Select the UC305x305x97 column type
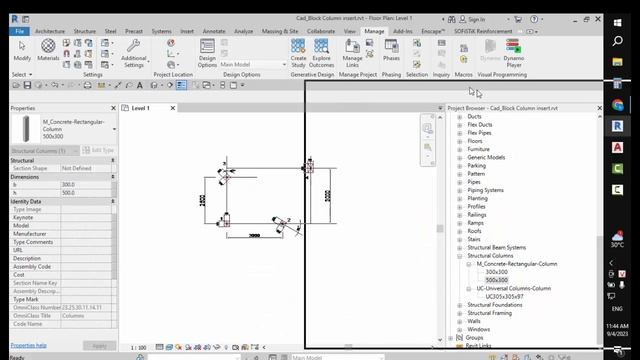640x360 pixels. coord(504,297)
